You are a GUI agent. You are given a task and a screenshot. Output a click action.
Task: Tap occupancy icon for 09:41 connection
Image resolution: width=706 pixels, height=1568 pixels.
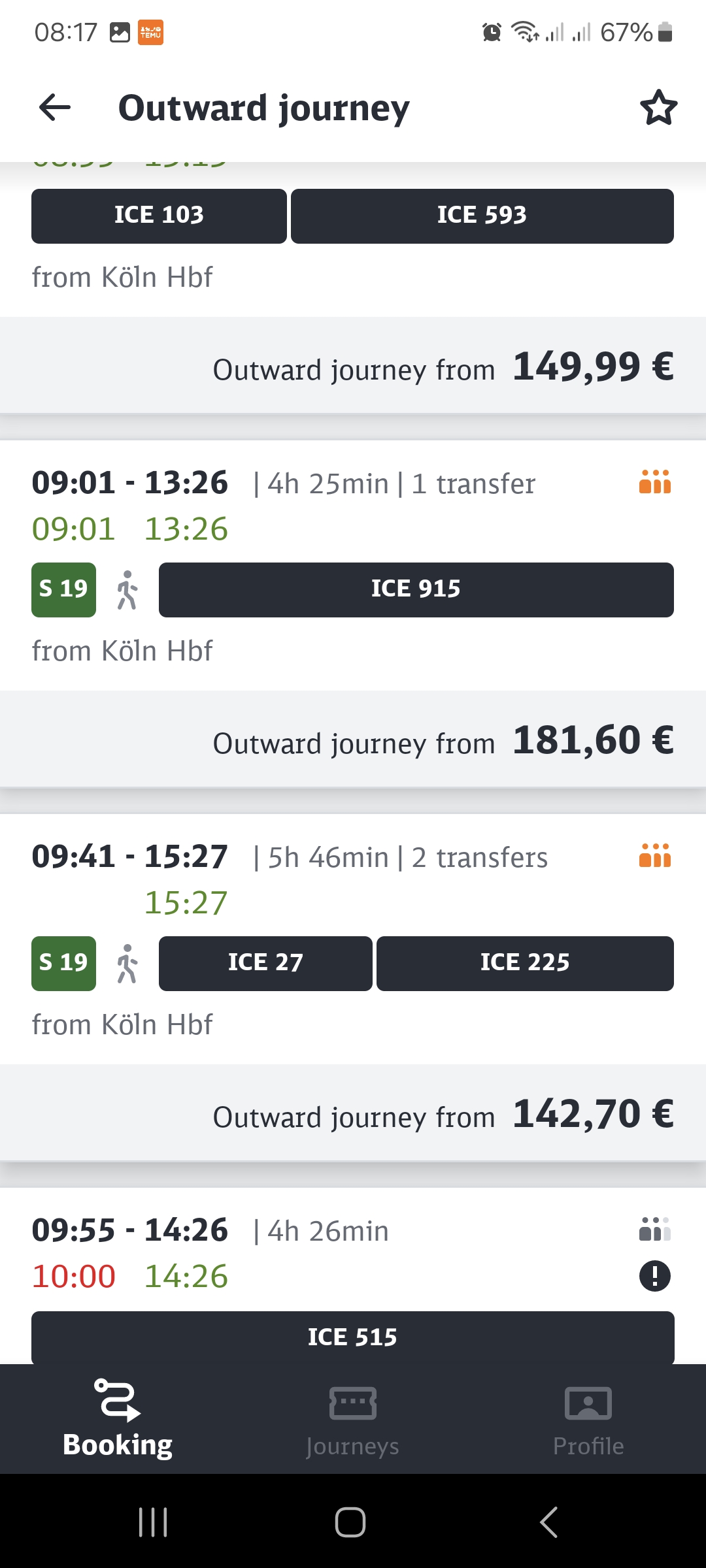click(x=655, y=856)
